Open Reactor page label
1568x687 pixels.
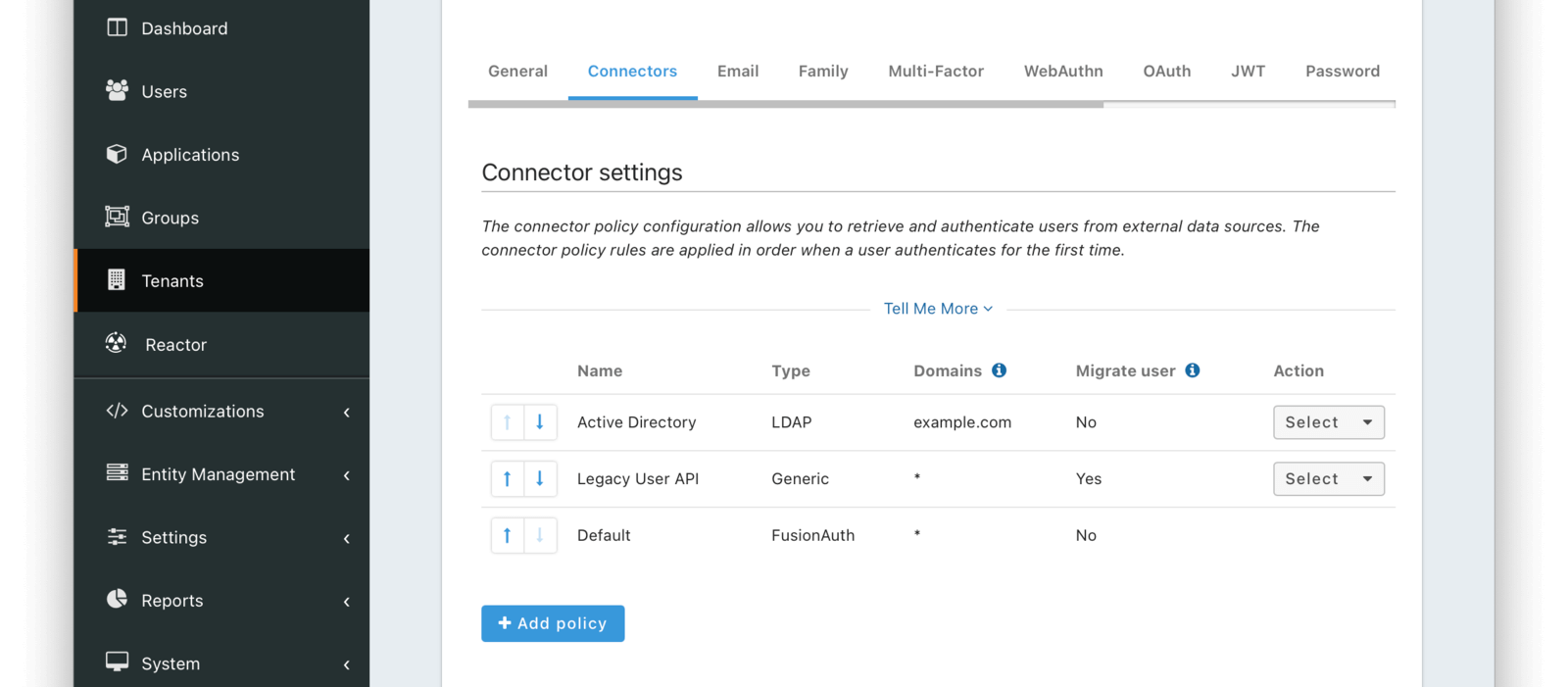(175, 345)
